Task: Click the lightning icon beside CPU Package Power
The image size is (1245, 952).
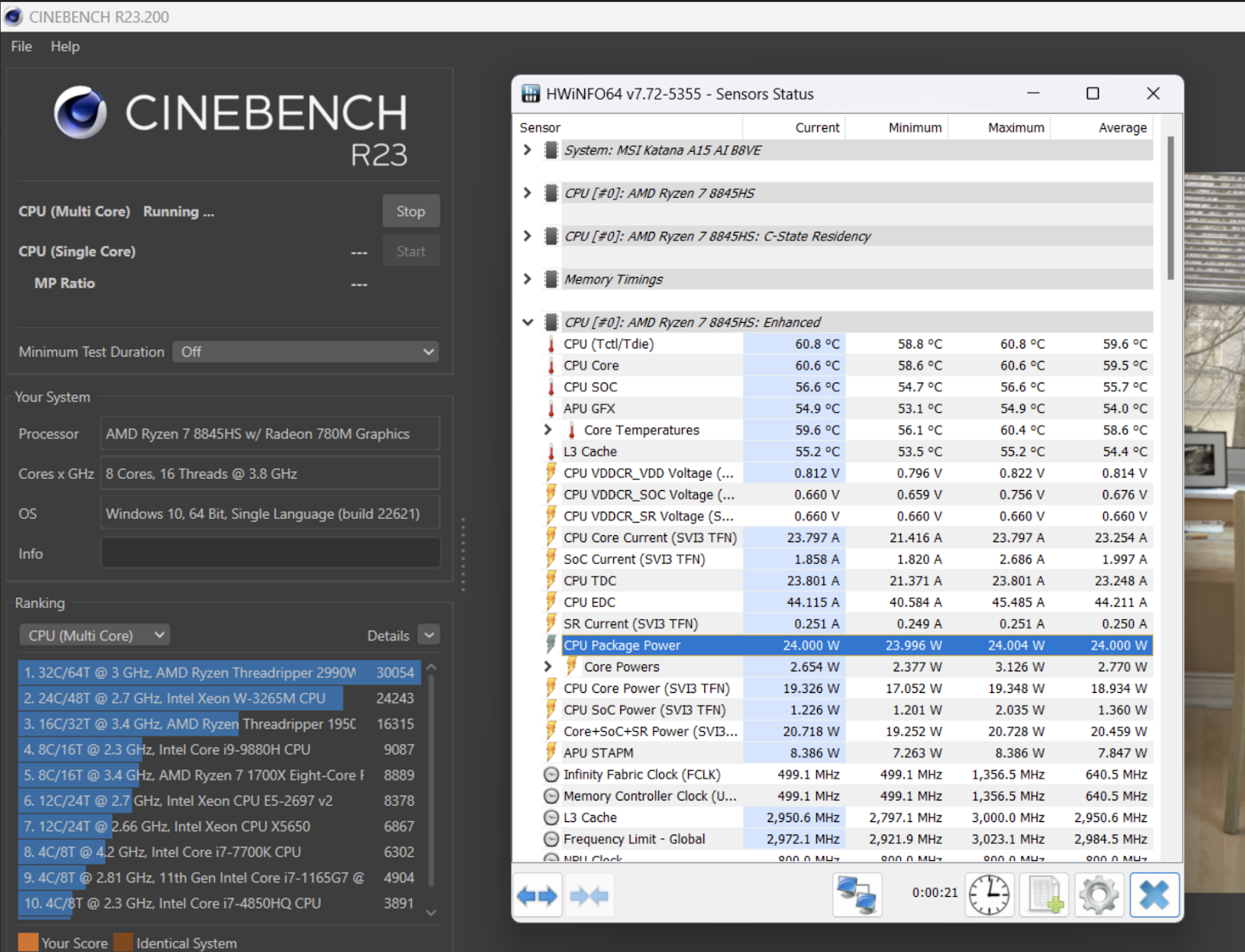Action: pyautogui.click(x=551, y=646)
